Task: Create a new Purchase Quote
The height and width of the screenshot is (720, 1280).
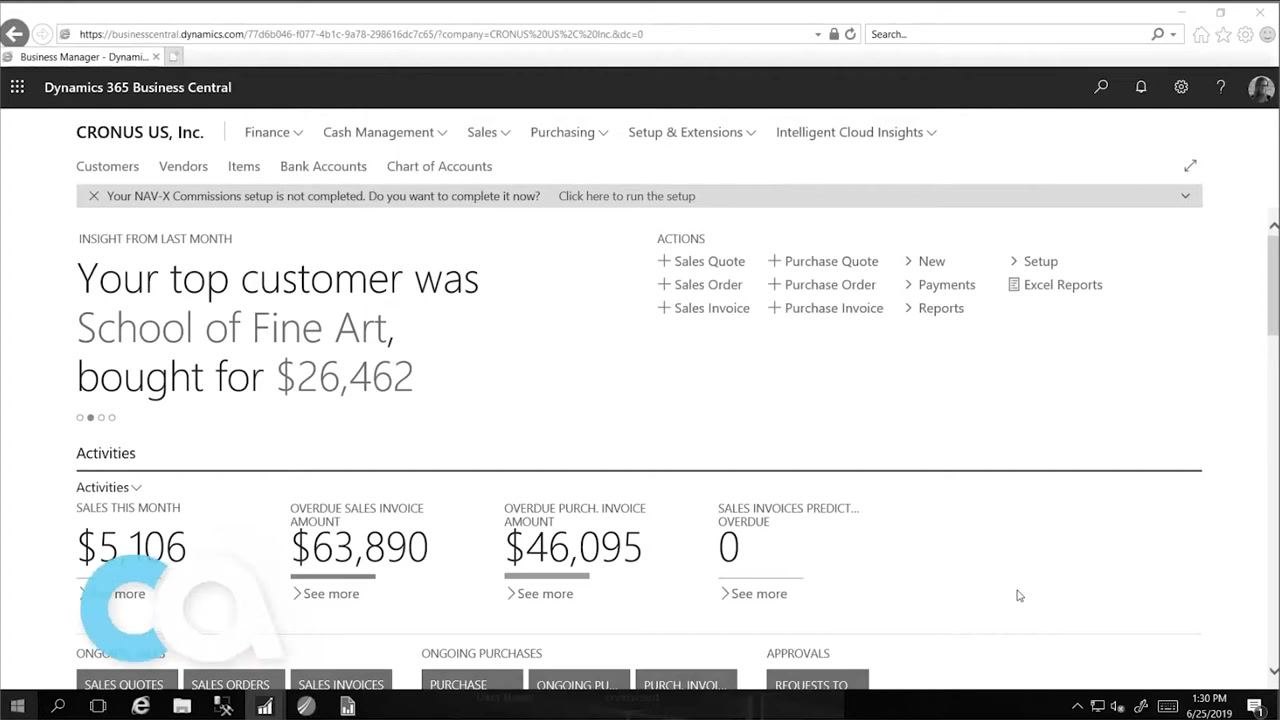Action: coord(823,261)
